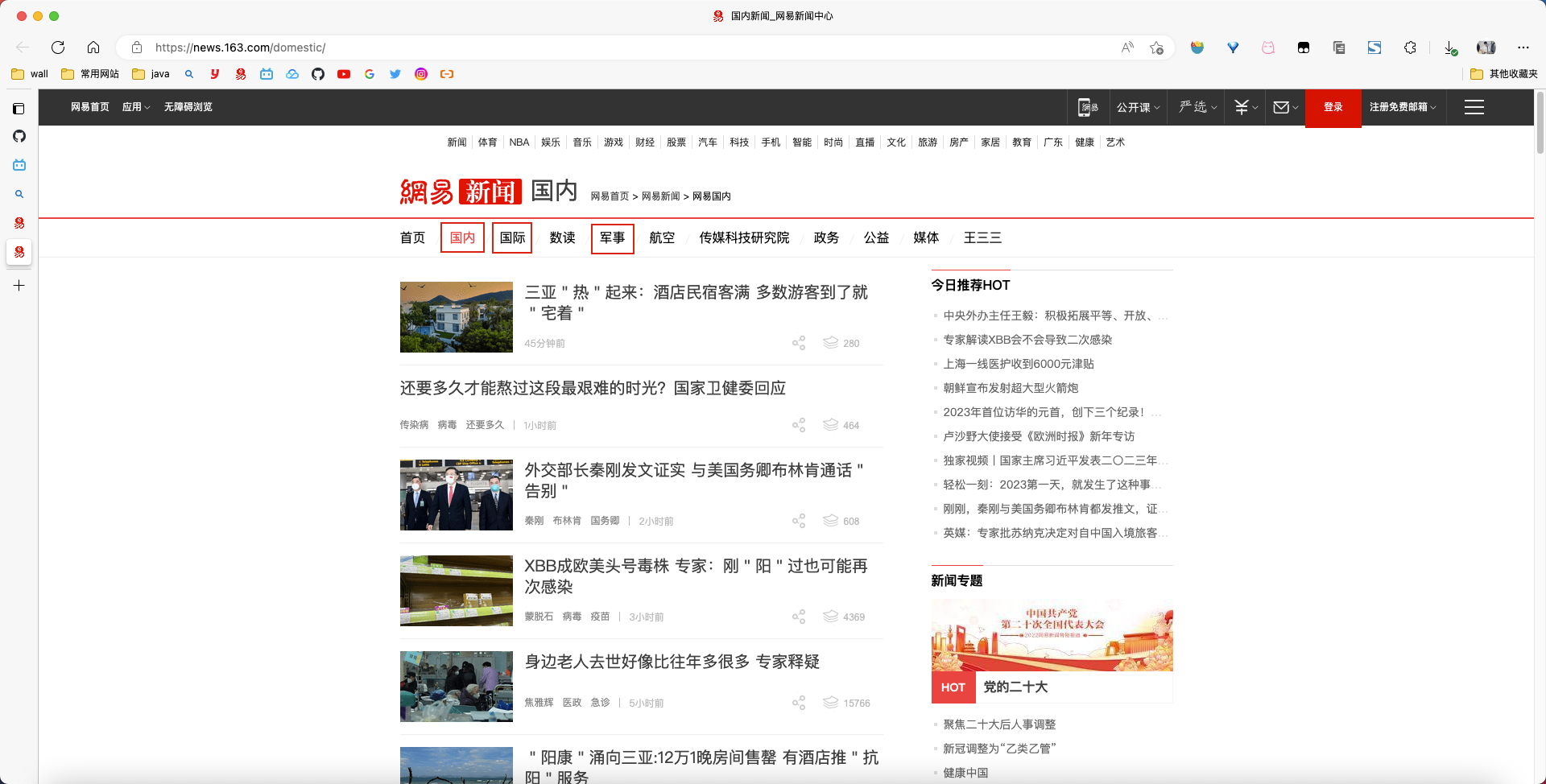Click the GitHub bookmark icon in bookmarks bar

point(318,74)
